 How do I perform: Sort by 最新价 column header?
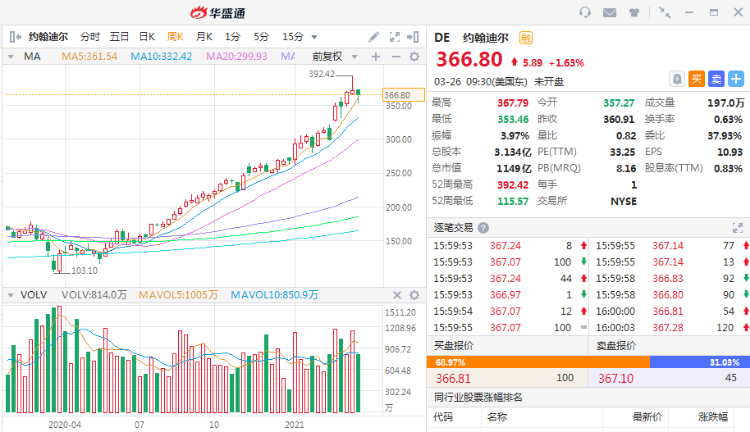click(647, 417)
